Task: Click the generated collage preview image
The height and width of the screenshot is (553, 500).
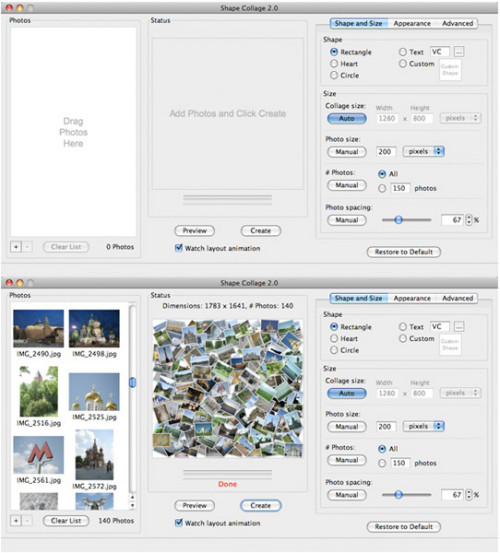Action: (227, 389)
